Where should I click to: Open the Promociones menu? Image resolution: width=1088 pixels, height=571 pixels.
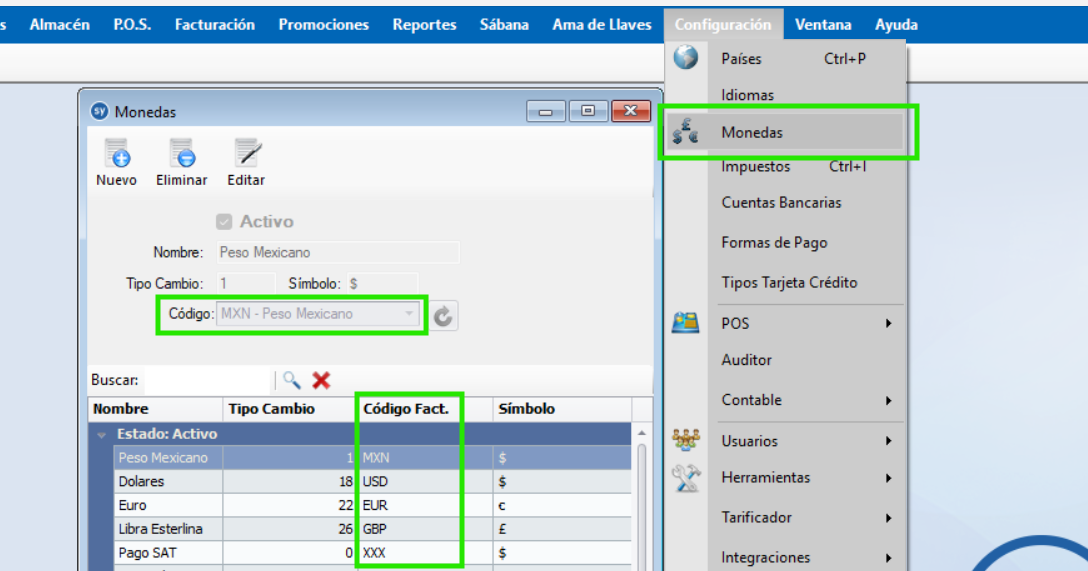323,24
